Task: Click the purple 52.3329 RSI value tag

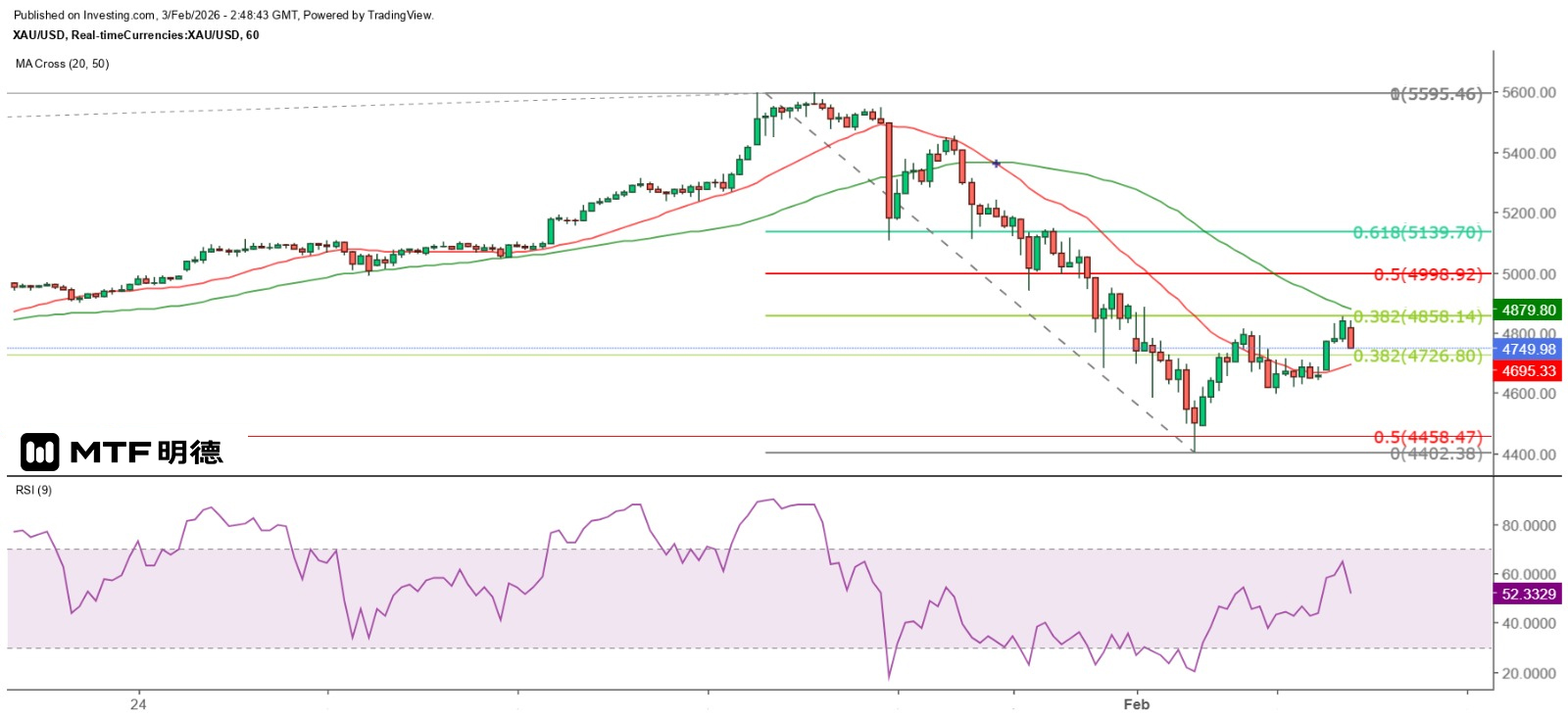Action: (1528, 595)
